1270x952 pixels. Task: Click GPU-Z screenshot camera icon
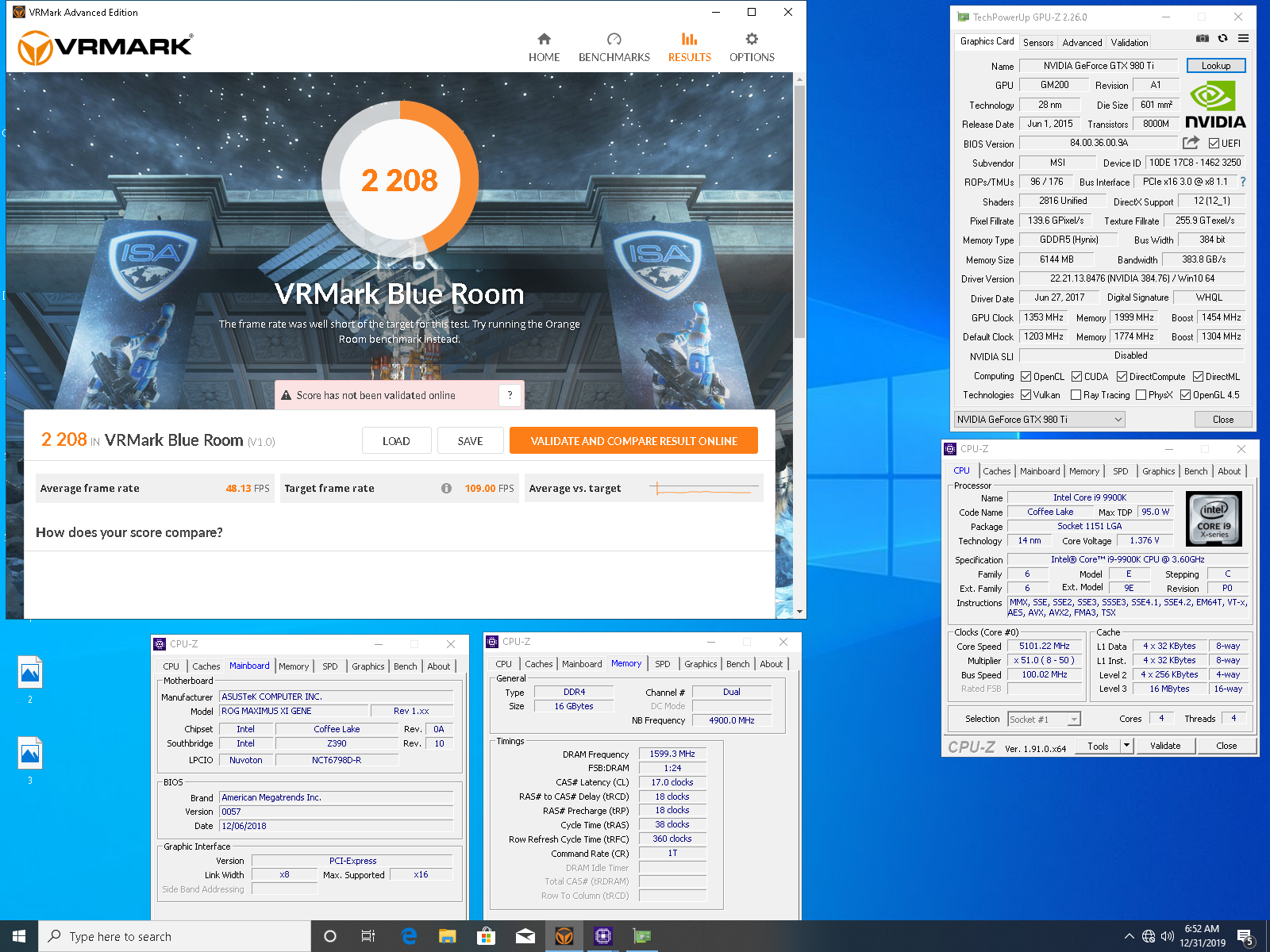pos(1203,38)
